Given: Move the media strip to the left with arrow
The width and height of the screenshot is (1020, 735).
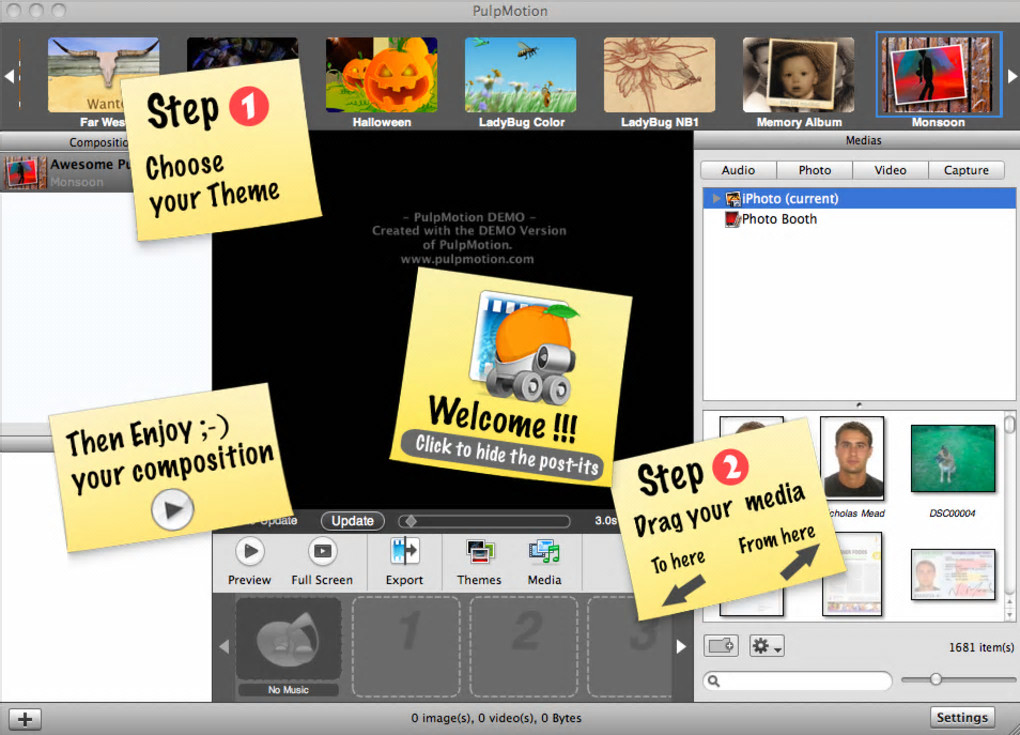Looking at the screenshot, I should coord(224,647).
